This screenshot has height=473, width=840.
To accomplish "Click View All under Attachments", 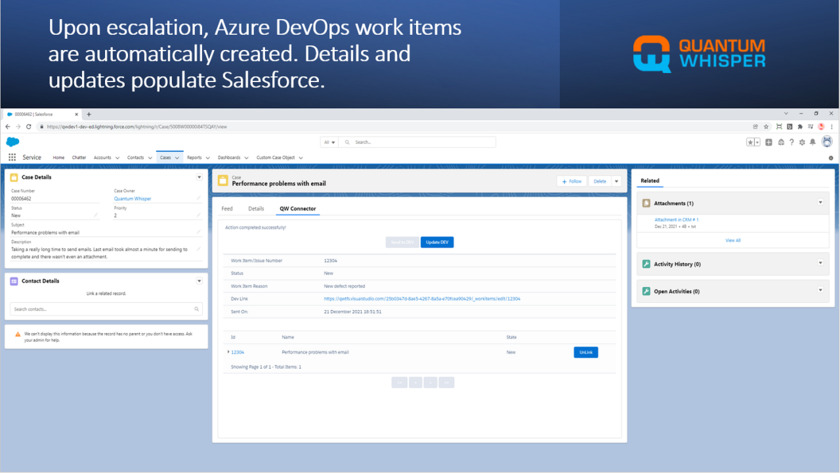I will click(733, 241).
